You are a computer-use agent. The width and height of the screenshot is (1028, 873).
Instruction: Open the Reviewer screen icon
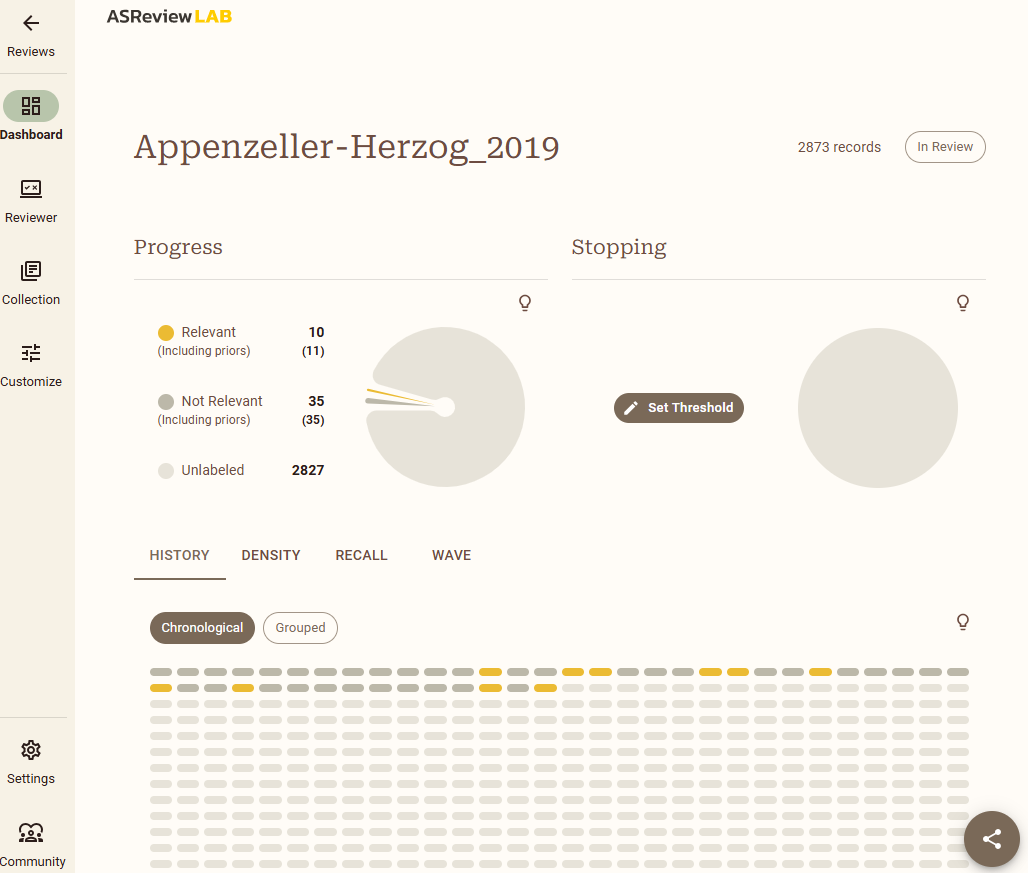pos(31,189)
